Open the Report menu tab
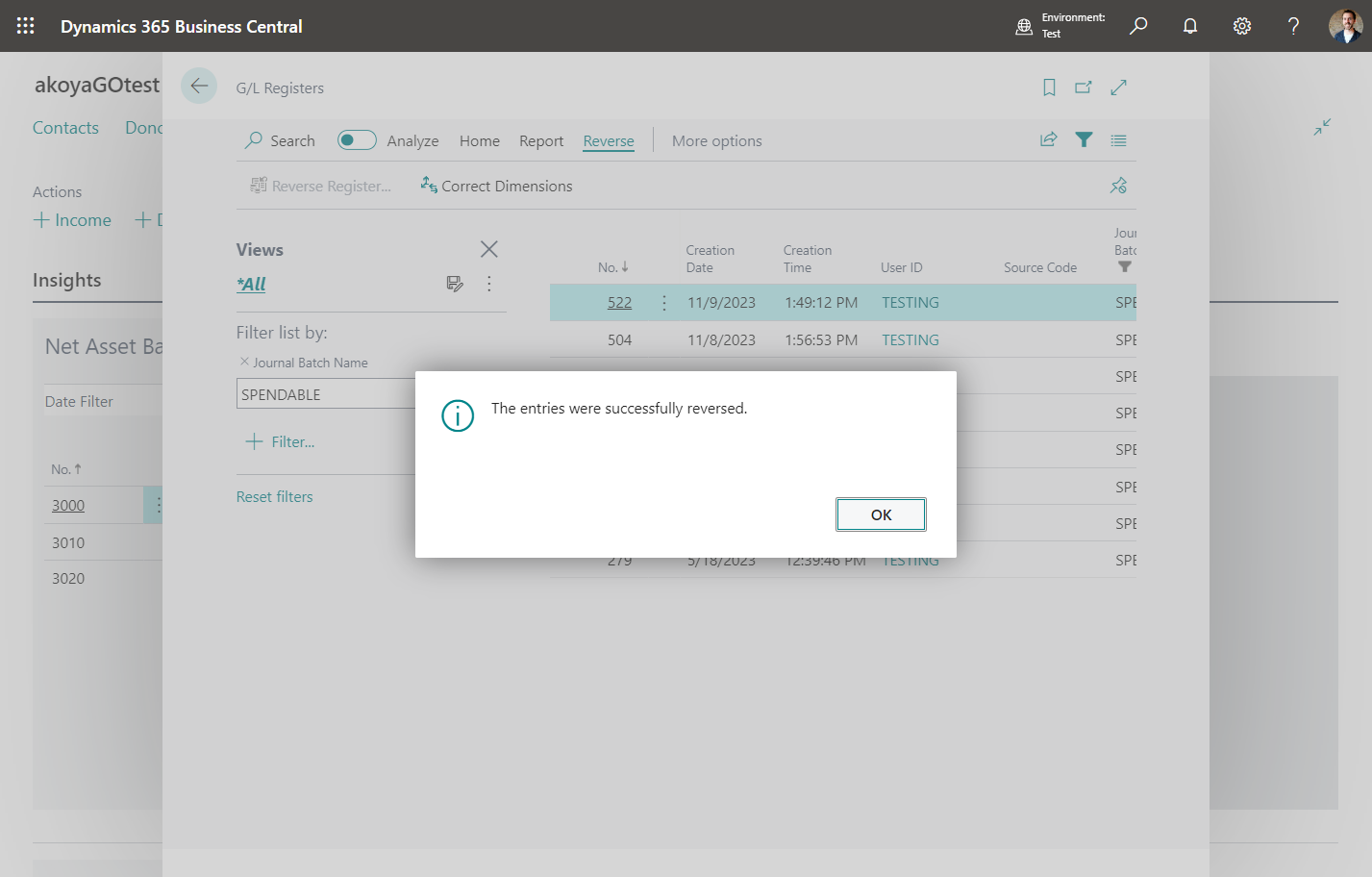This screenshot has width=1372, height=877. coord(541,141)
